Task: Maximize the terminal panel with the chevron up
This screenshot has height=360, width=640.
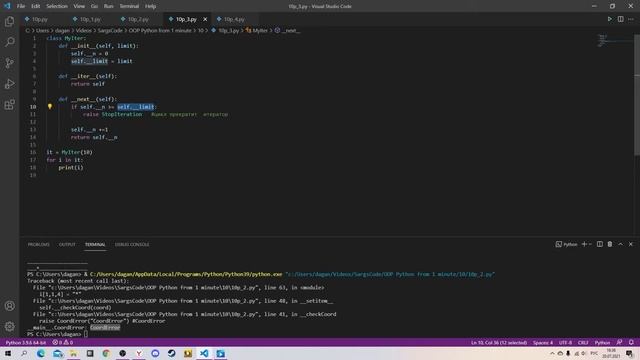Action: pyautogui.click(x=620, y=244)
